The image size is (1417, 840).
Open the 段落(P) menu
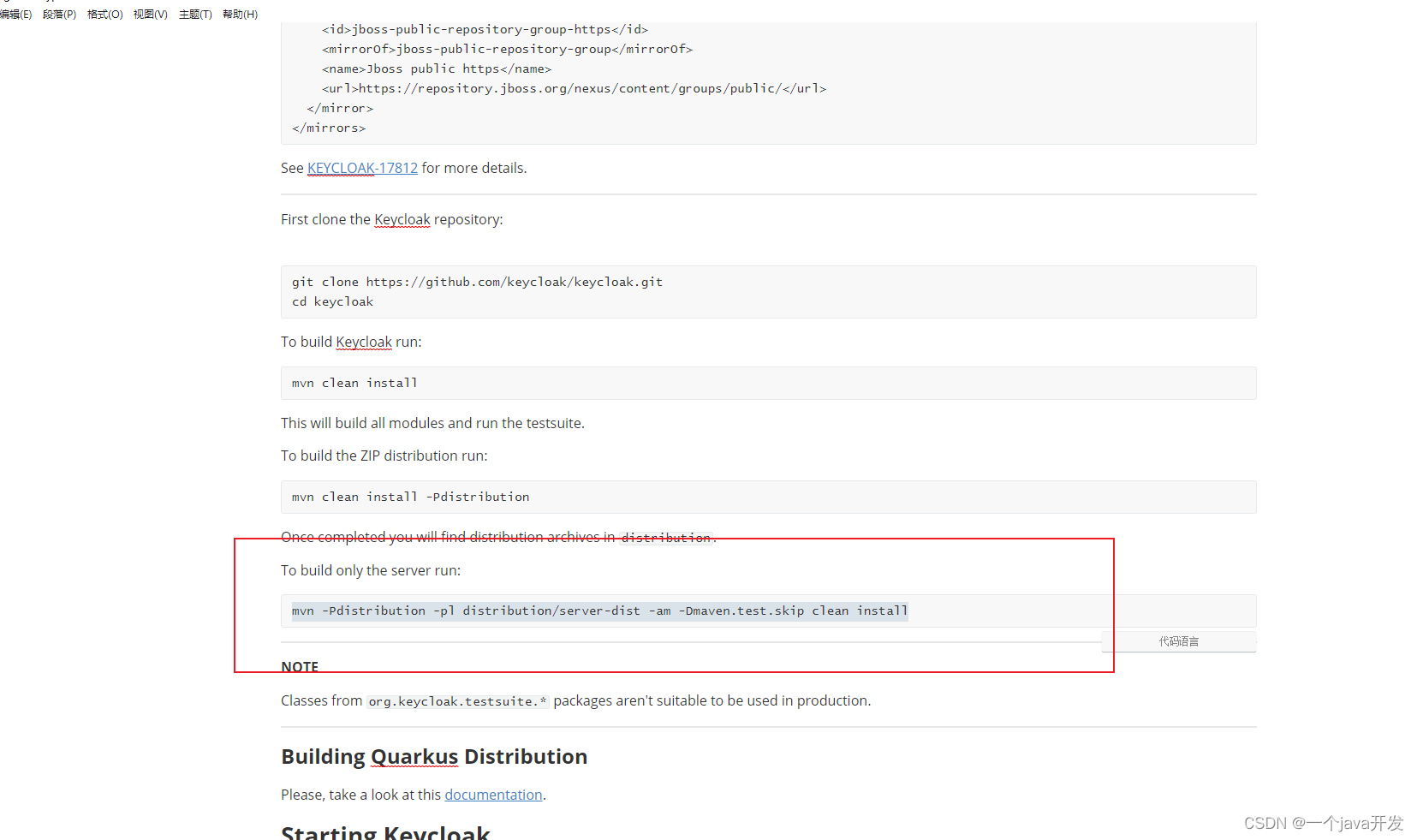(x=58, y=14)
